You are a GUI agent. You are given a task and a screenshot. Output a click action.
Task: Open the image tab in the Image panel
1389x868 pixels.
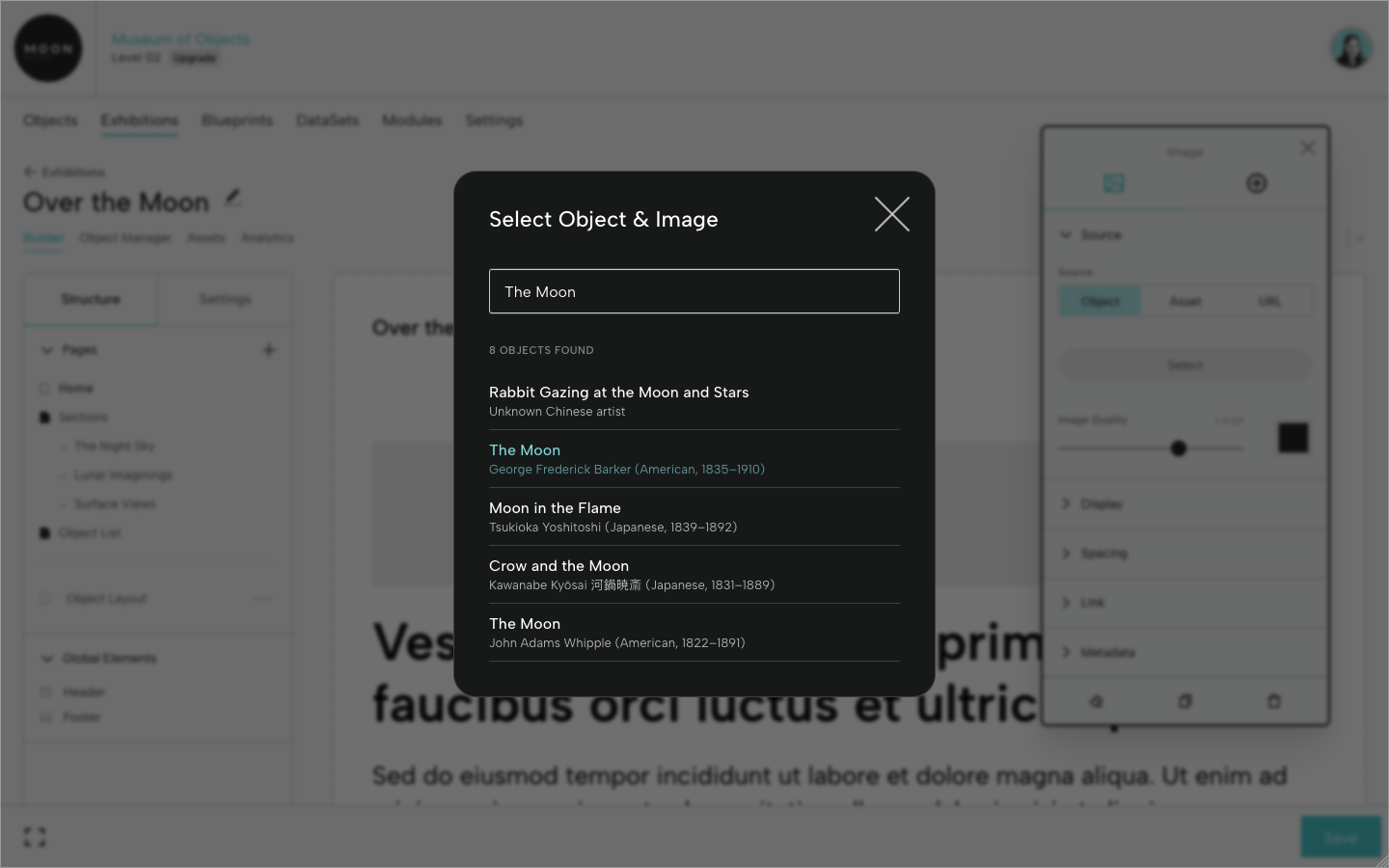pyautogui.click(x=1114, y=183)
